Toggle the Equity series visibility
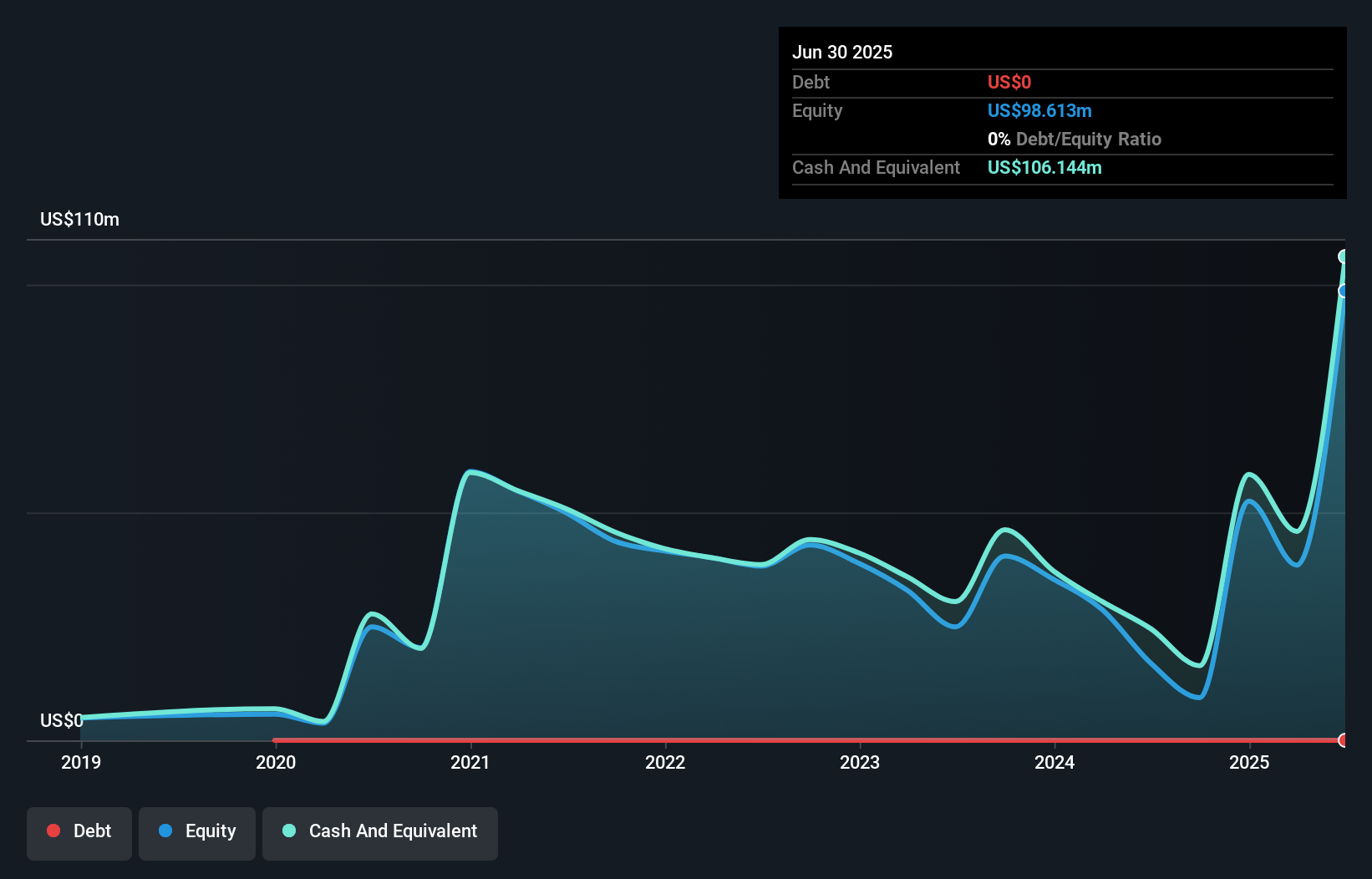 coord(196,832)
